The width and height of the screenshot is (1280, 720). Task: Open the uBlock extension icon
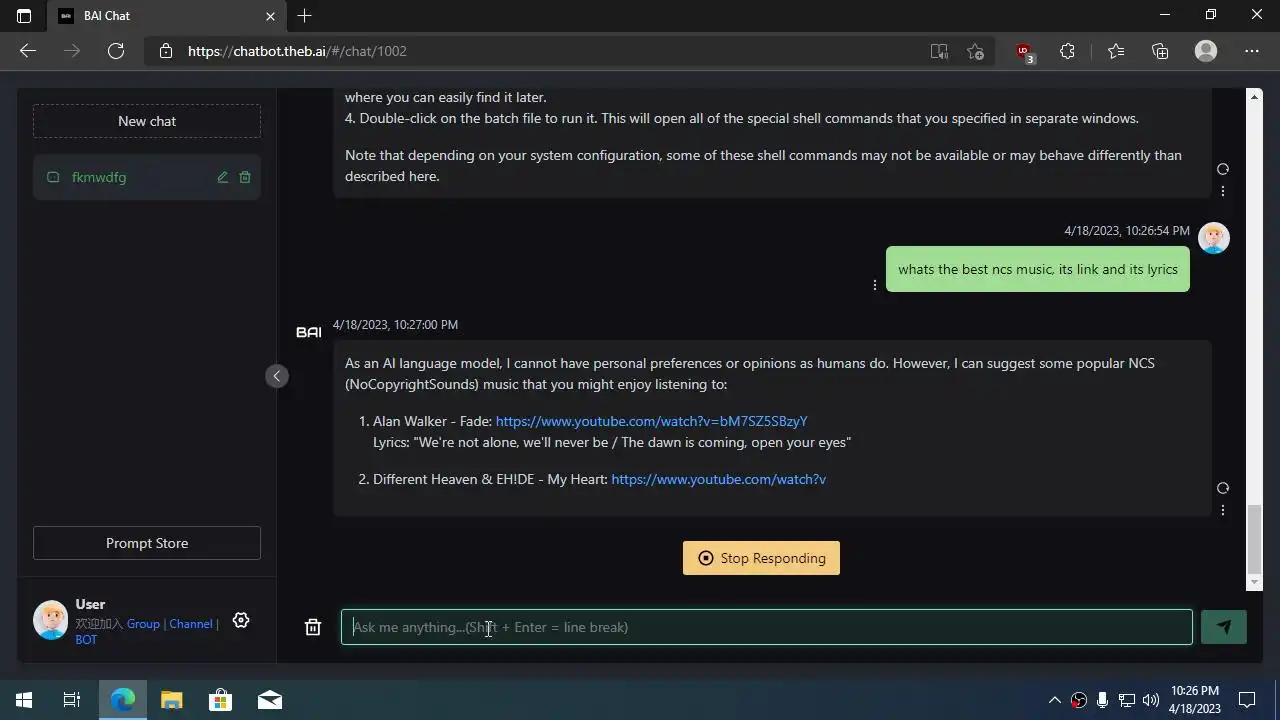point(1024,52)
